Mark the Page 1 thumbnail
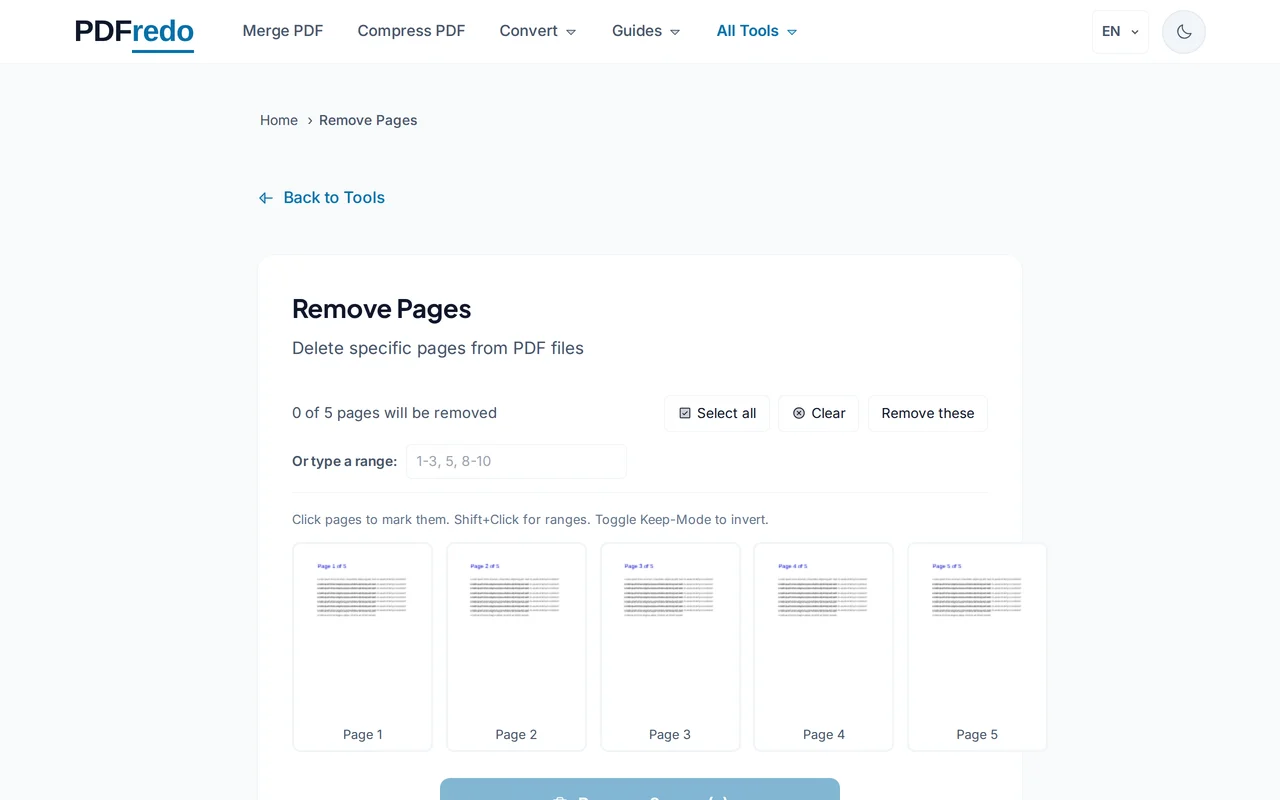The width and height of the screenshot is (1280, 800). [x=362, y=646]
